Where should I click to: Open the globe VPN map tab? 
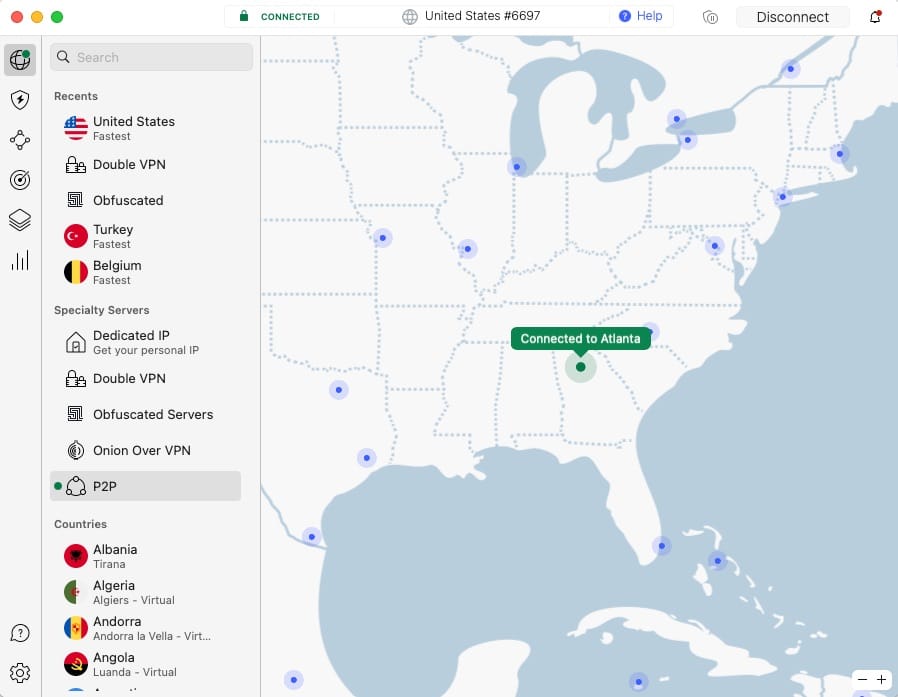[x=20, y=60]
